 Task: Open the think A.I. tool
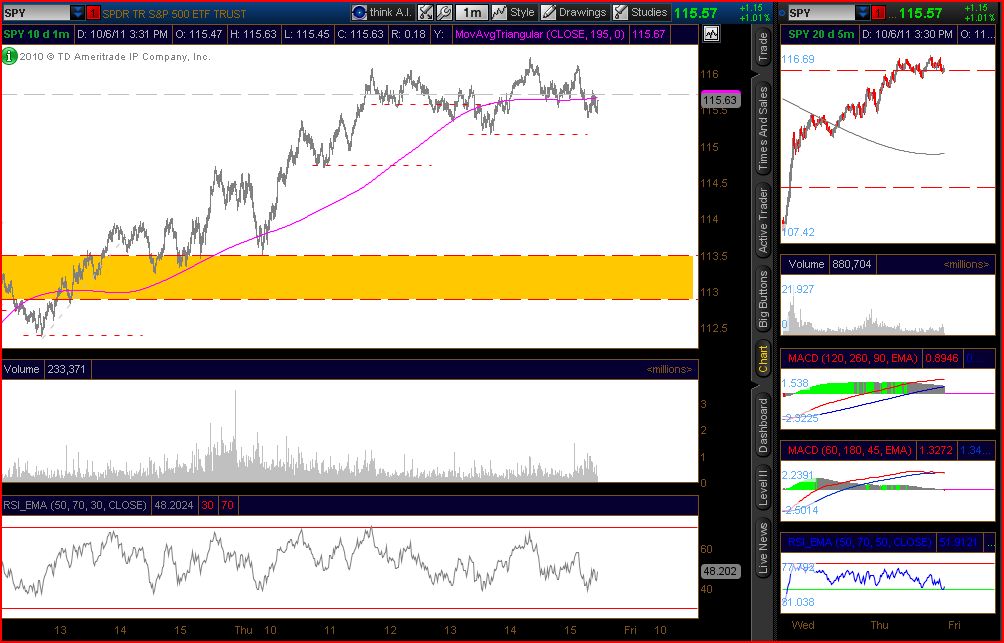tap(382, 12)
